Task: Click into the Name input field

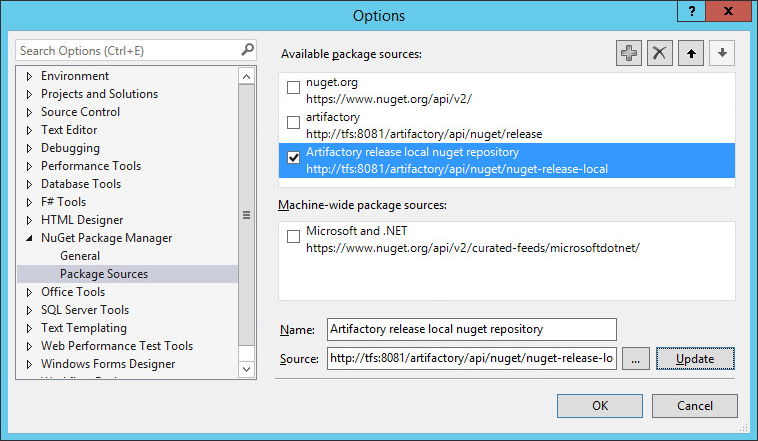Action: (471, 329)
